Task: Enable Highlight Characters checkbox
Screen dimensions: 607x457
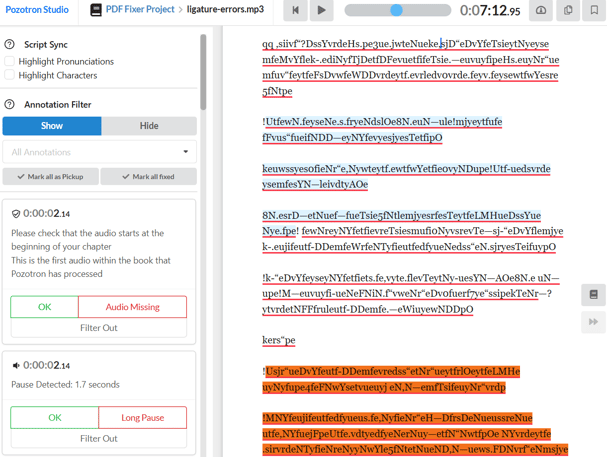Action: point(10,76)
